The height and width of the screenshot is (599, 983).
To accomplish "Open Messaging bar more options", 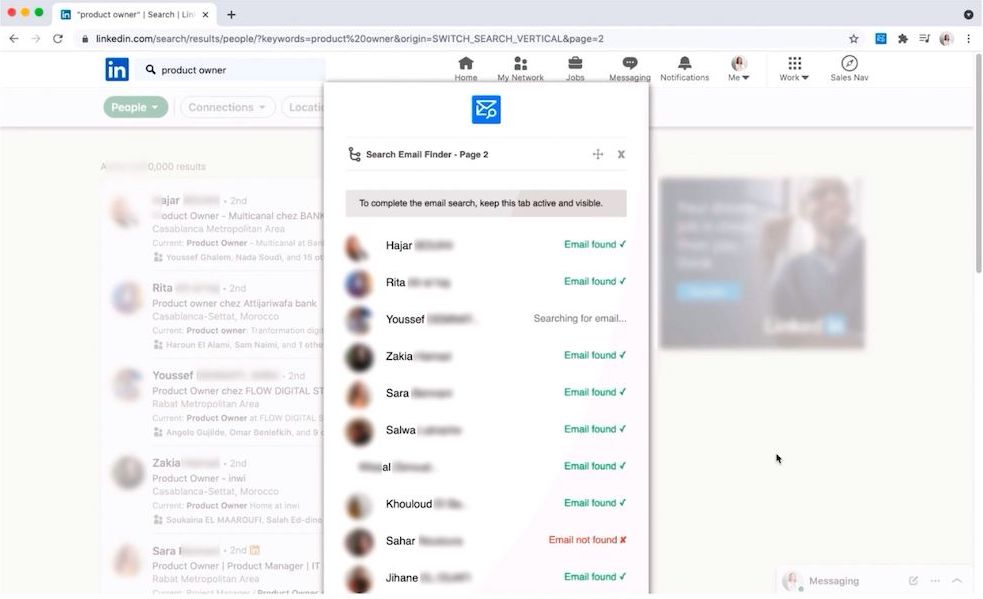I will coord(935,581).
